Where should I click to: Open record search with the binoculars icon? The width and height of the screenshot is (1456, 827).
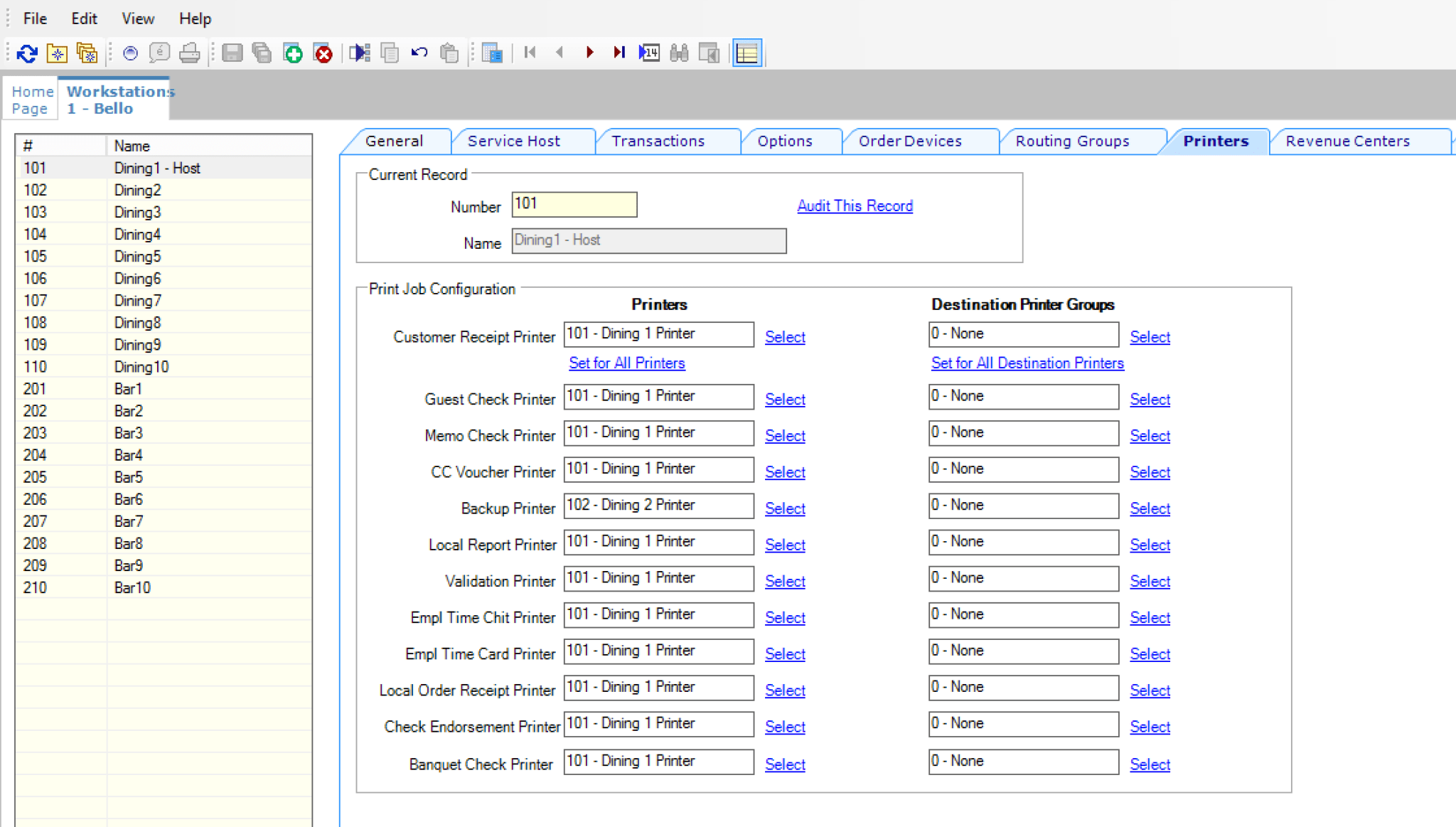click(x=679, y=52)
